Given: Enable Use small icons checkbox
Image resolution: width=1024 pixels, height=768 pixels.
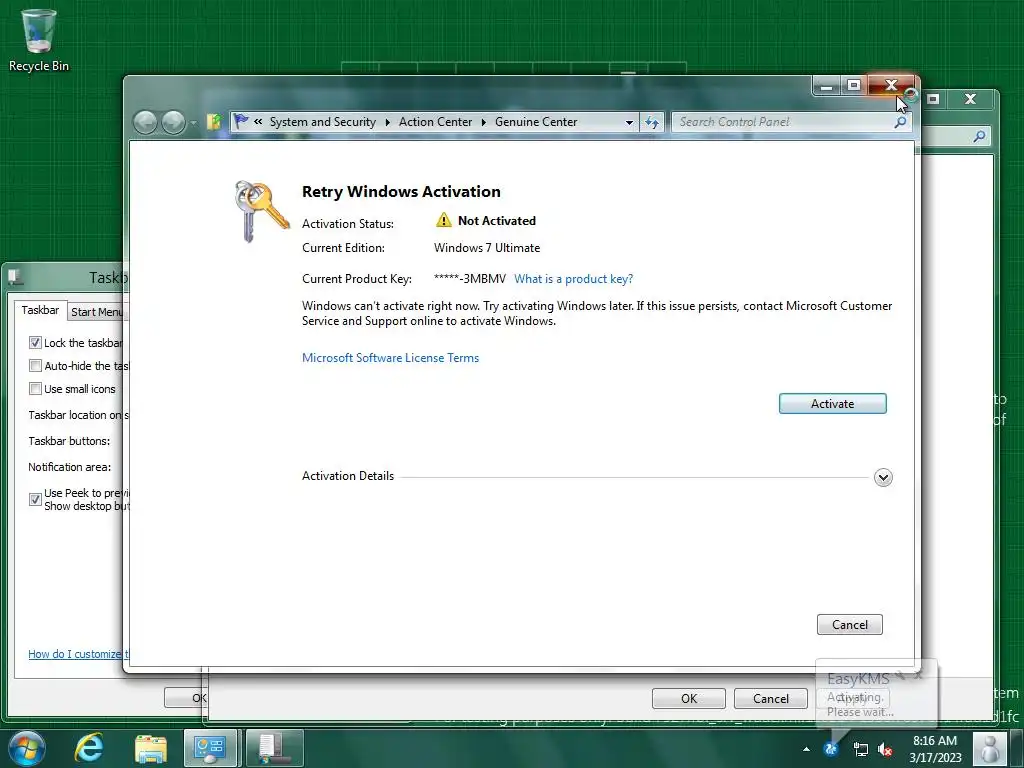Looking at the screenshot, I should tap(35, 389).
